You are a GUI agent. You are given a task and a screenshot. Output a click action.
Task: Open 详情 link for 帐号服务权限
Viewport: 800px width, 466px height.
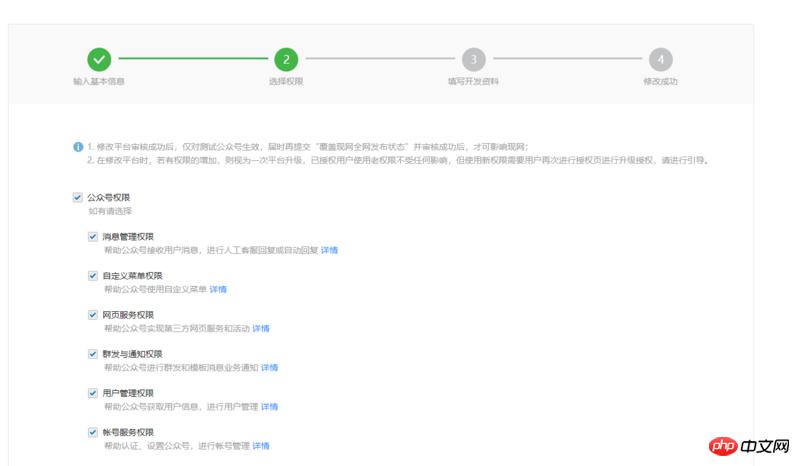(261, 446)
